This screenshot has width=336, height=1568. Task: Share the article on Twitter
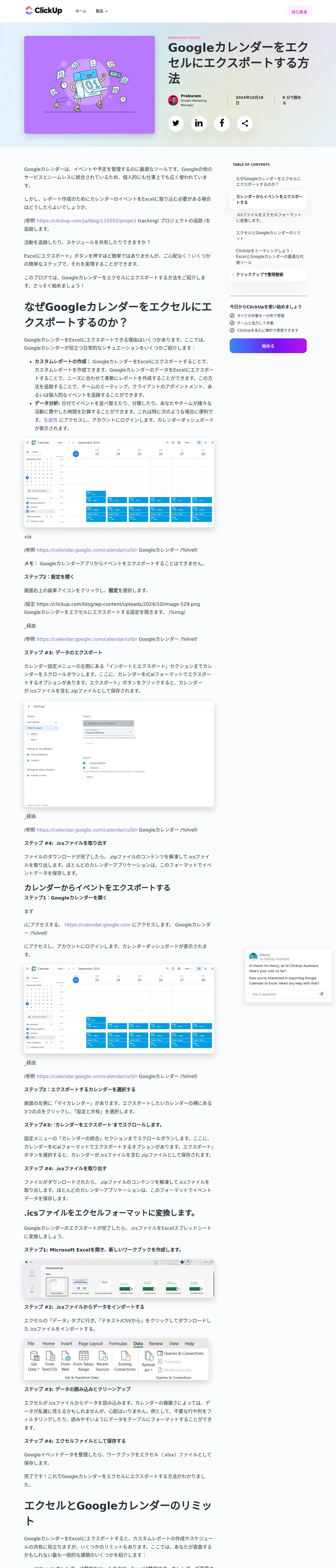(176, 124)
